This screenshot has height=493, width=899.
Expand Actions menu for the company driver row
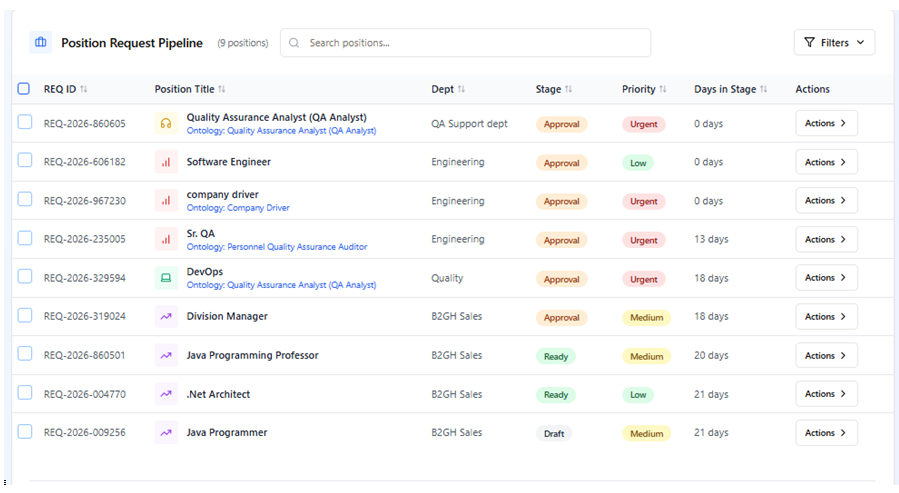(x=826, y=201)
